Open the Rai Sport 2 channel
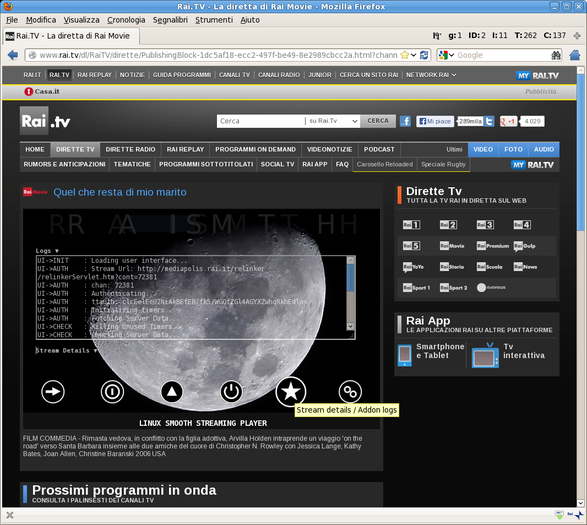 (453, 288)
